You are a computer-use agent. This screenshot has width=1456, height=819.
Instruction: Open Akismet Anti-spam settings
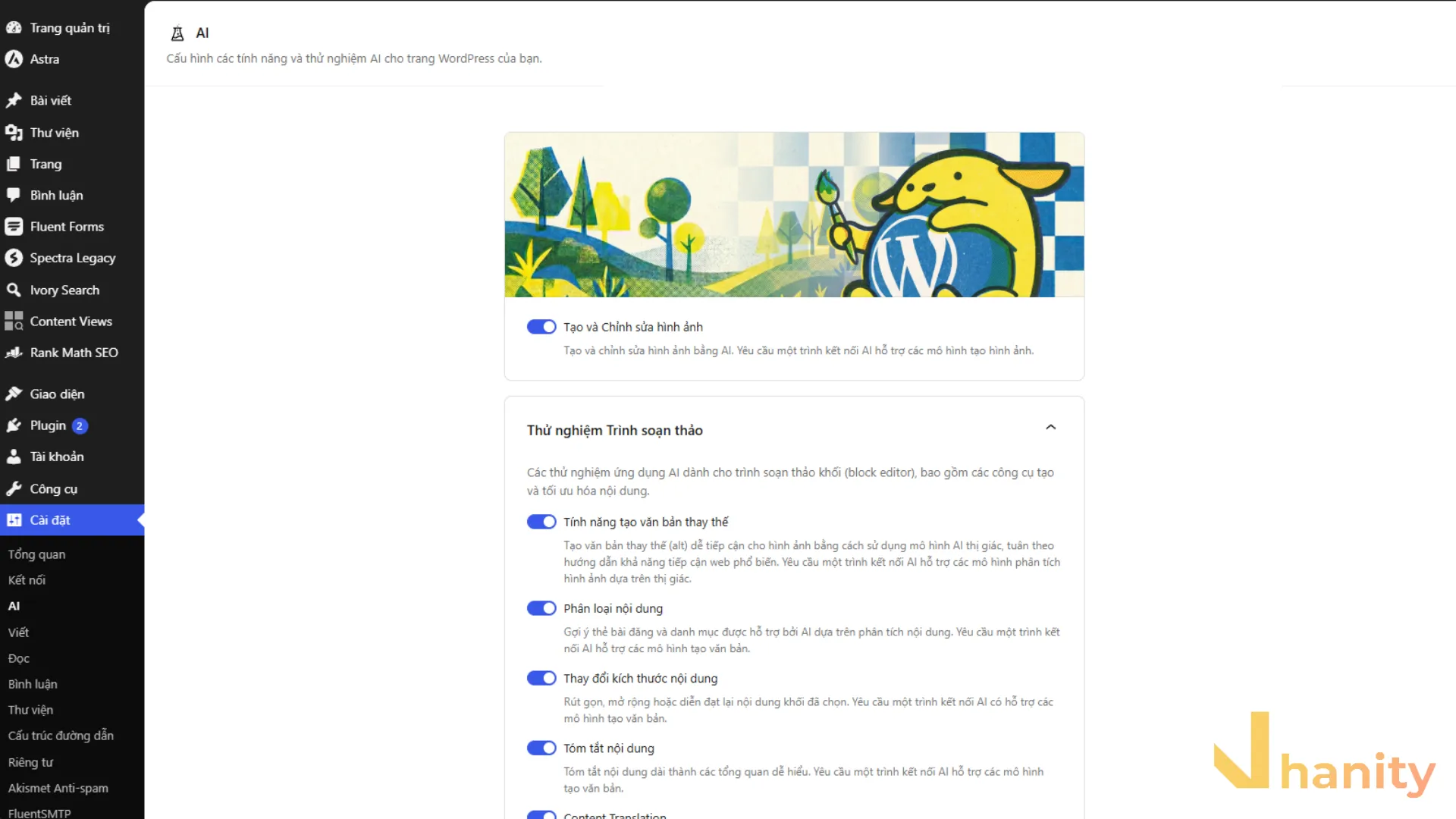58,788
